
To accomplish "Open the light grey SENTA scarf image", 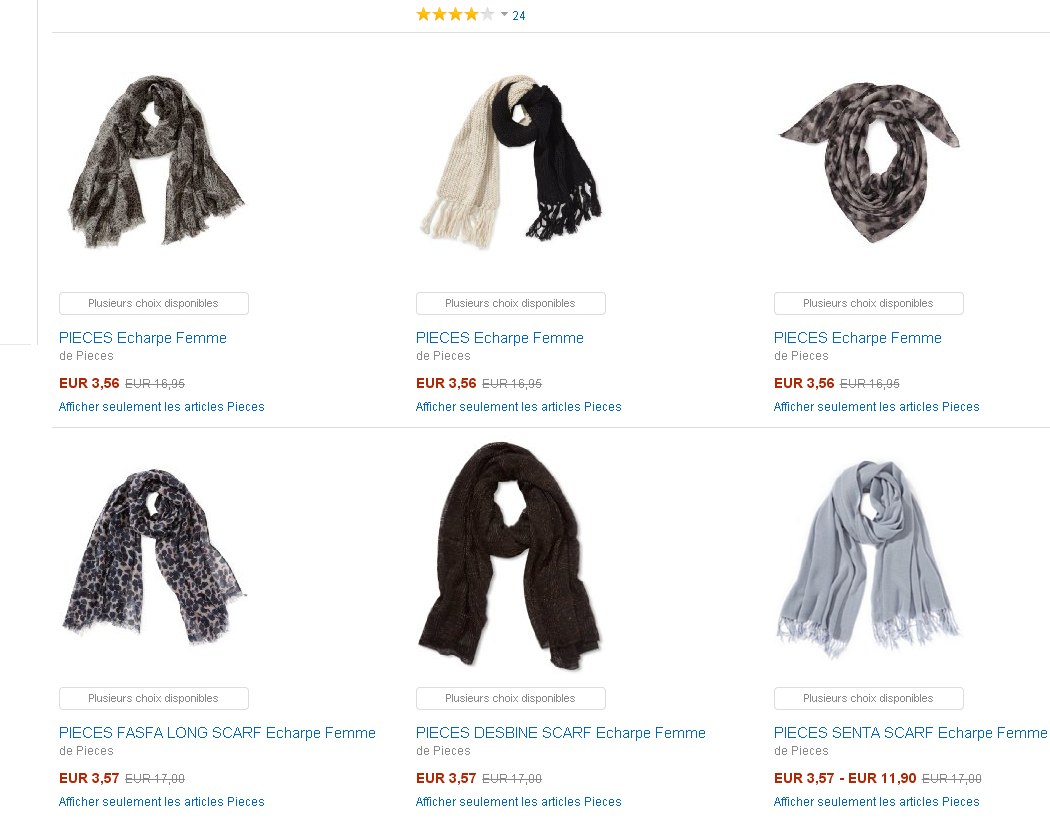I will (x=869, y=558).
